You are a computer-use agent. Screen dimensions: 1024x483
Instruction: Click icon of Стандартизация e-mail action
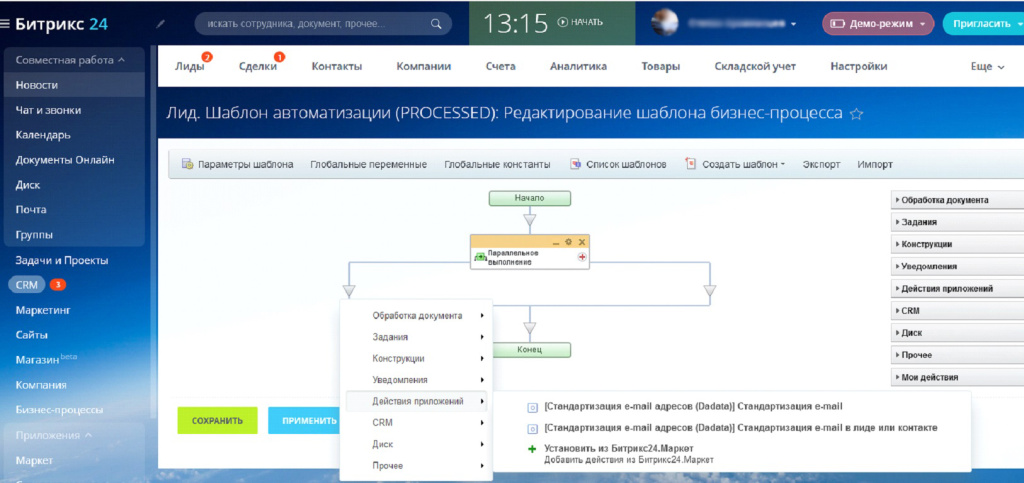tap(532, 407)
